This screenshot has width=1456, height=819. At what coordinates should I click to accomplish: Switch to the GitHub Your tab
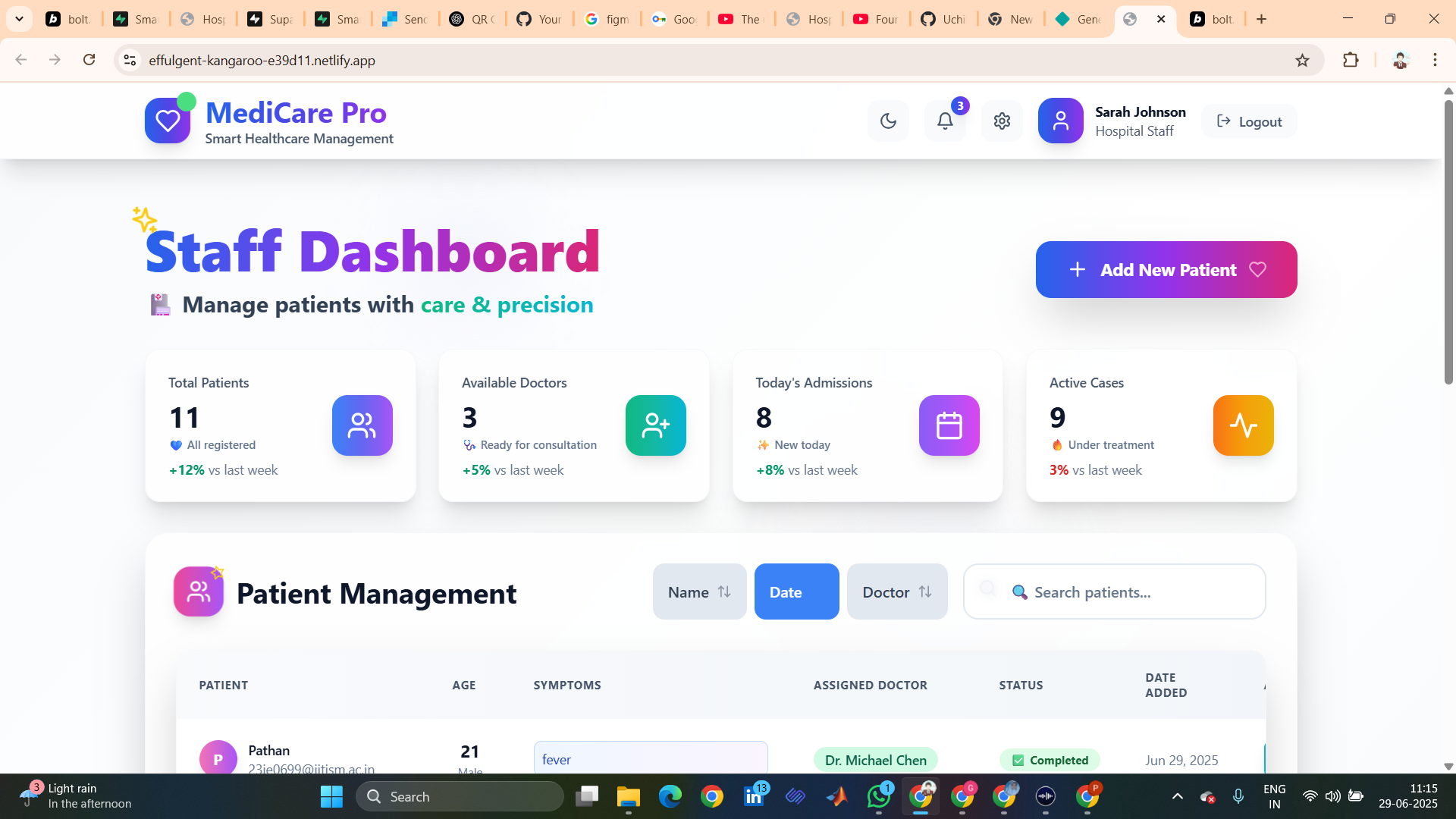(x=540, y=19)
